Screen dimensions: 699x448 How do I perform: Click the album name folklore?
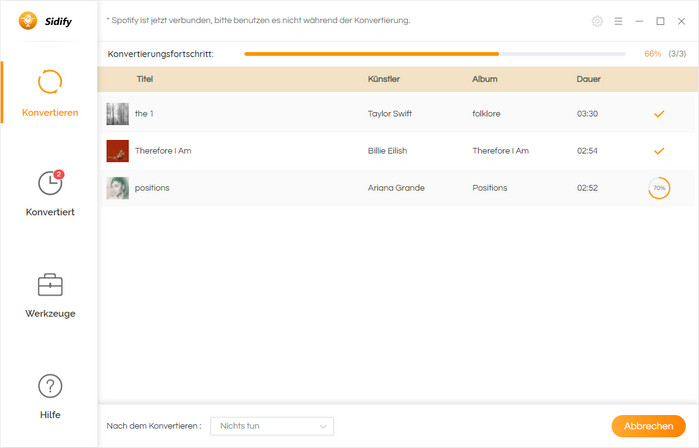pos(486,114)
